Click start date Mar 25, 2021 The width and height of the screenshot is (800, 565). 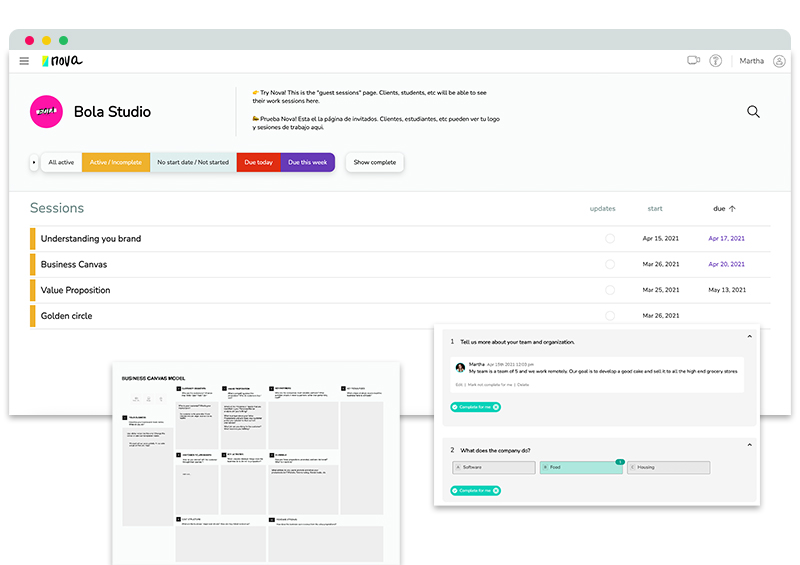(x=661, y=290)
